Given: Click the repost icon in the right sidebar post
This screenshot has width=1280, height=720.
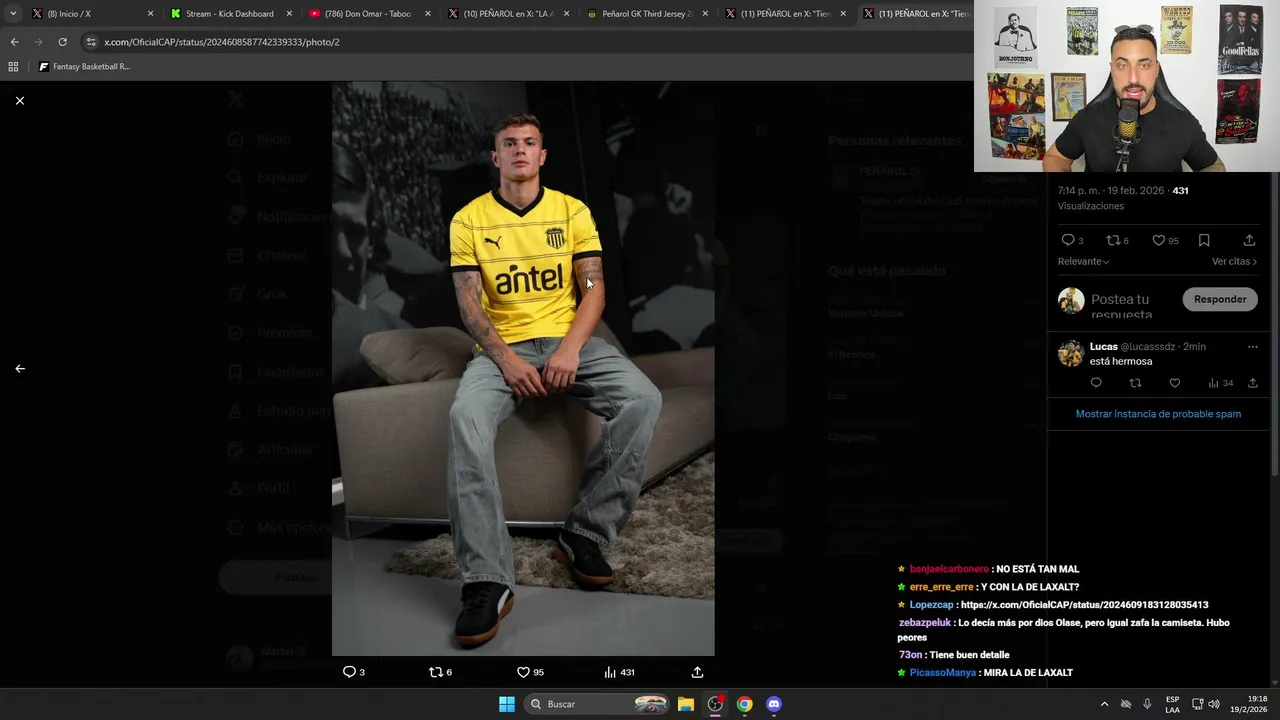Looking at the screenshot, I should (x=1112, y=240).
